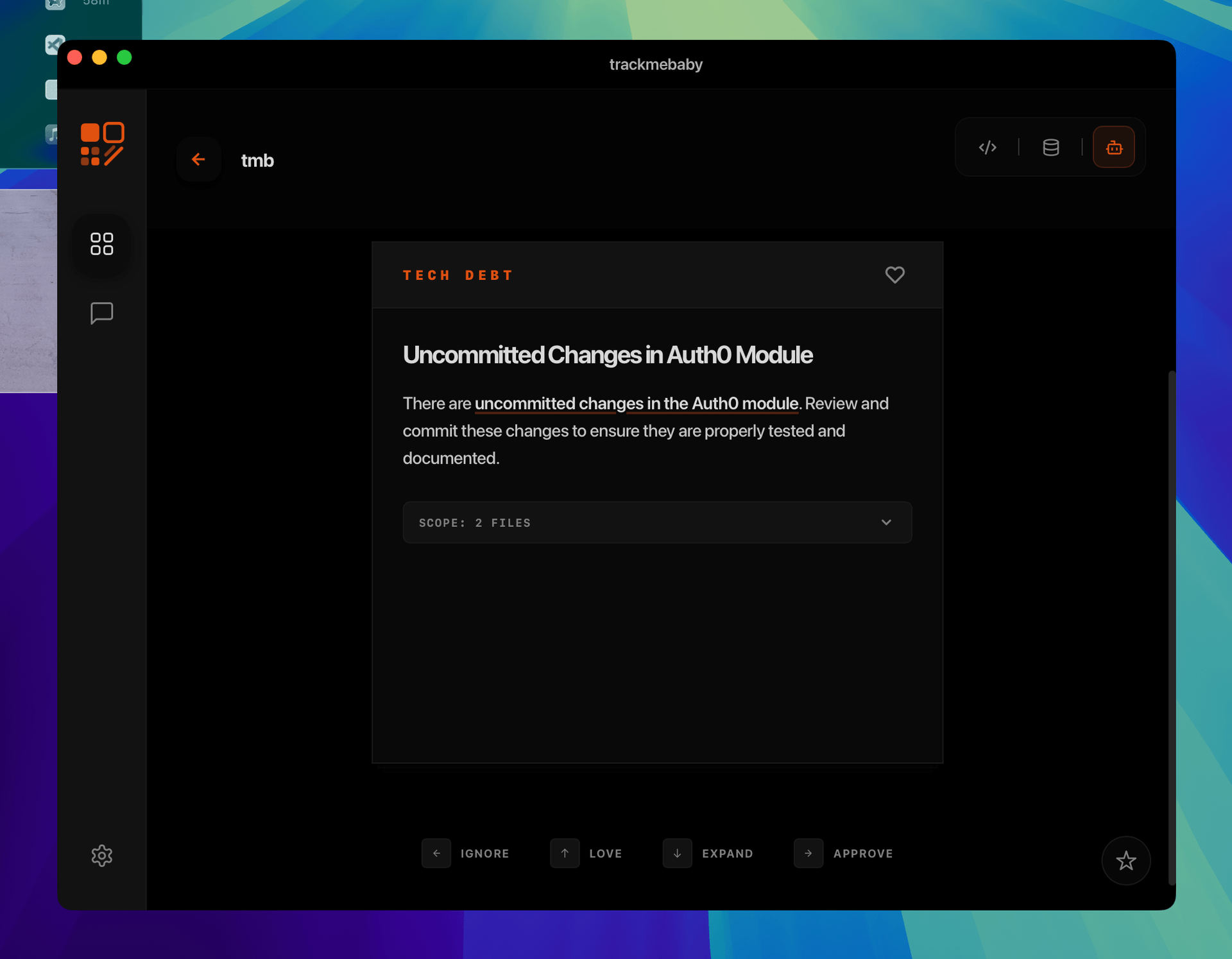This screenshot has height=959, width=1232.
Task: Select the robot AI view icon
Action: pyautogui.click(x=1114, y=148)
